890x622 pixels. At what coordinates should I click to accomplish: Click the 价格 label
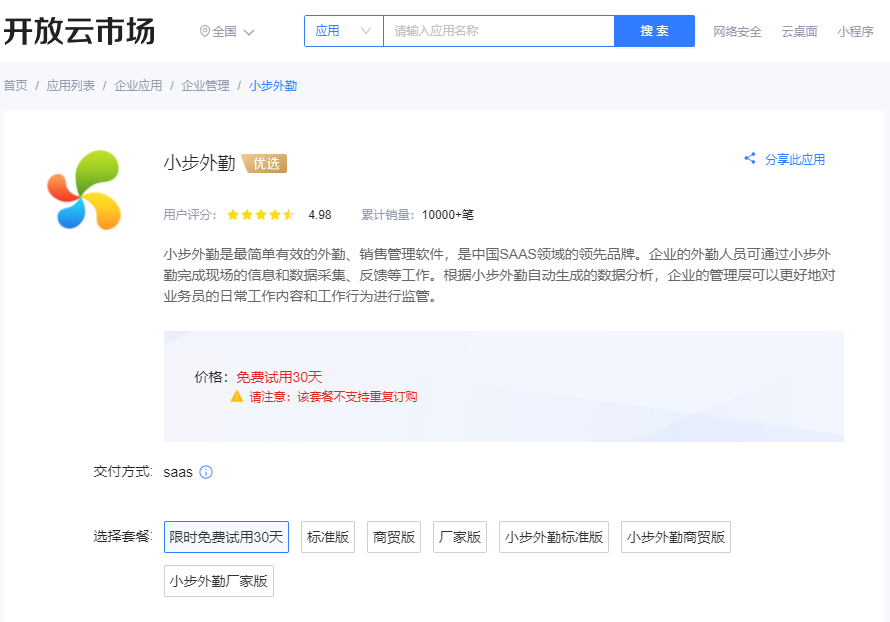click(x=212, y=377)
